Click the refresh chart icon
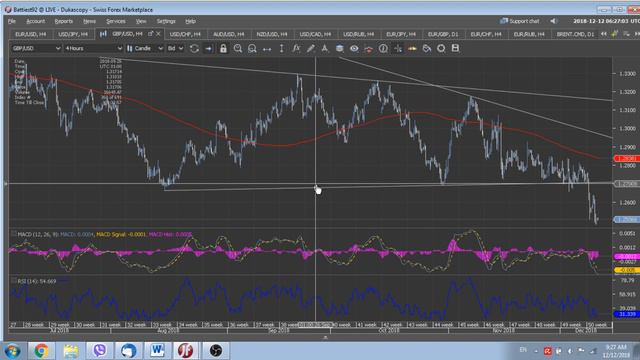This screenshot has width=640, height=360. 194,48
